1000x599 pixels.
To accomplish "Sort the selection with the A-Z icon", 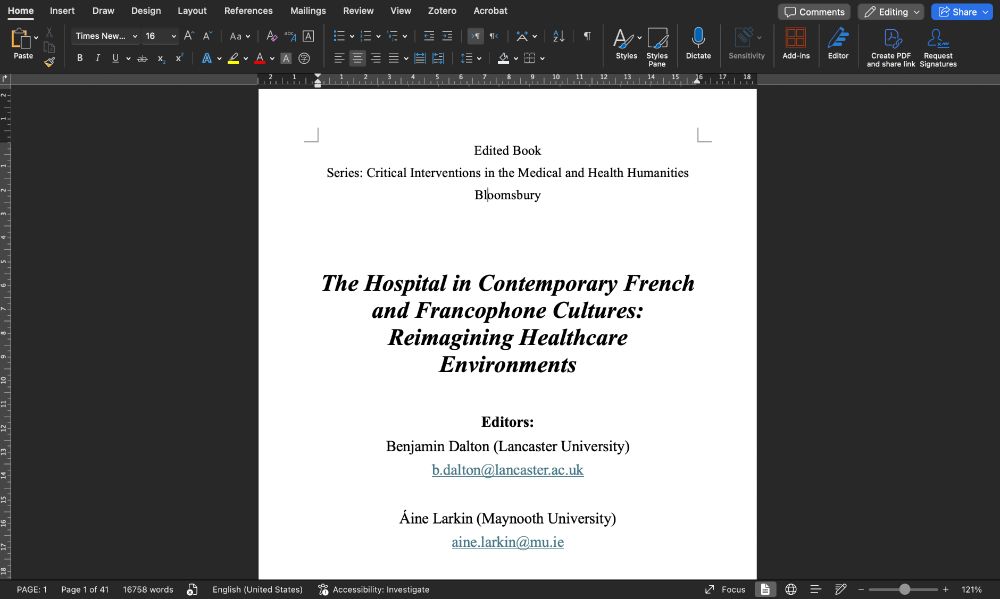I will (559, 36).
